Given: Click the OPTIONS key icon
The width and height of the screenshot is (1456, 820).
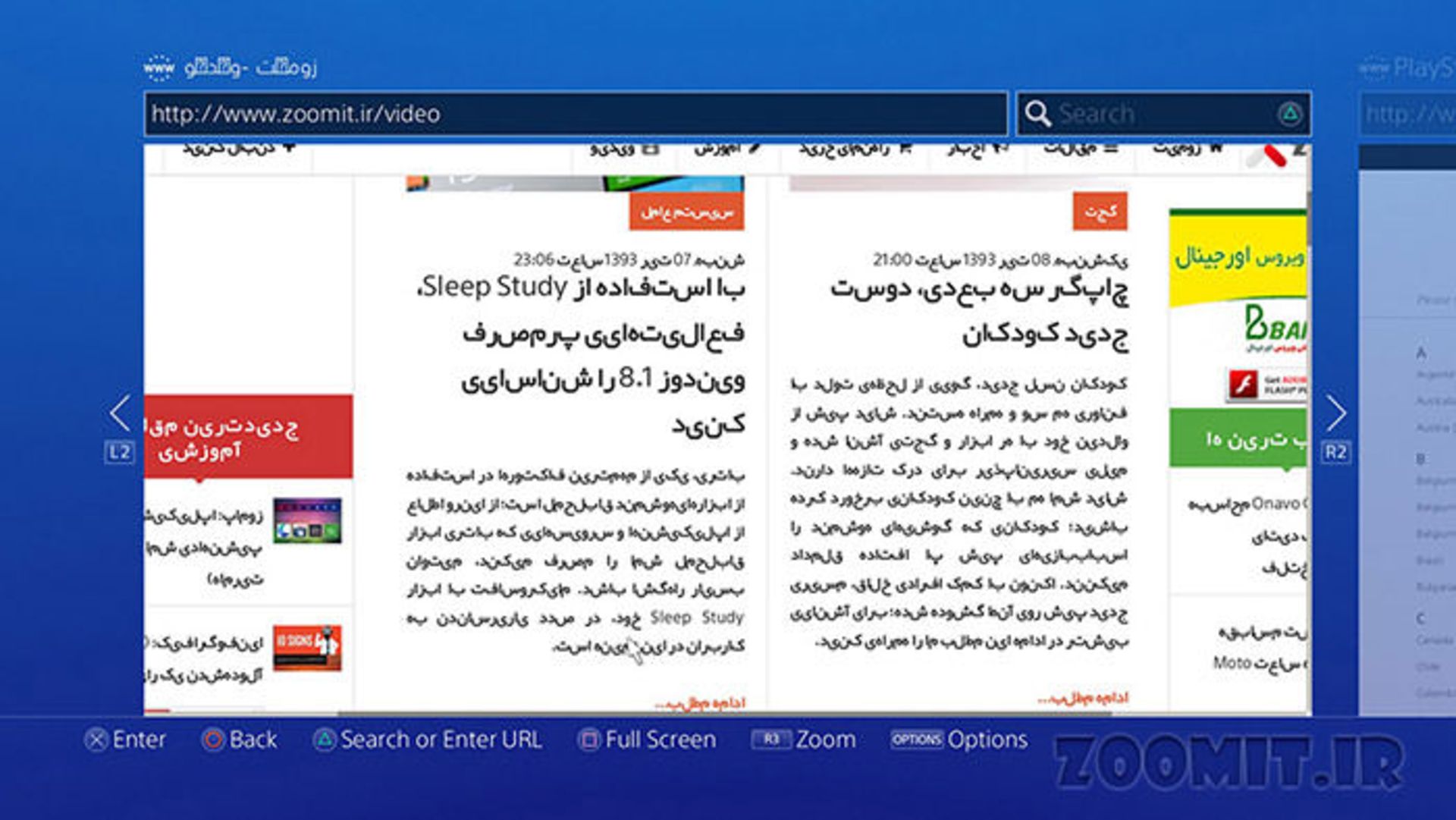Looking at the screenshot, I should click(917, 739).
